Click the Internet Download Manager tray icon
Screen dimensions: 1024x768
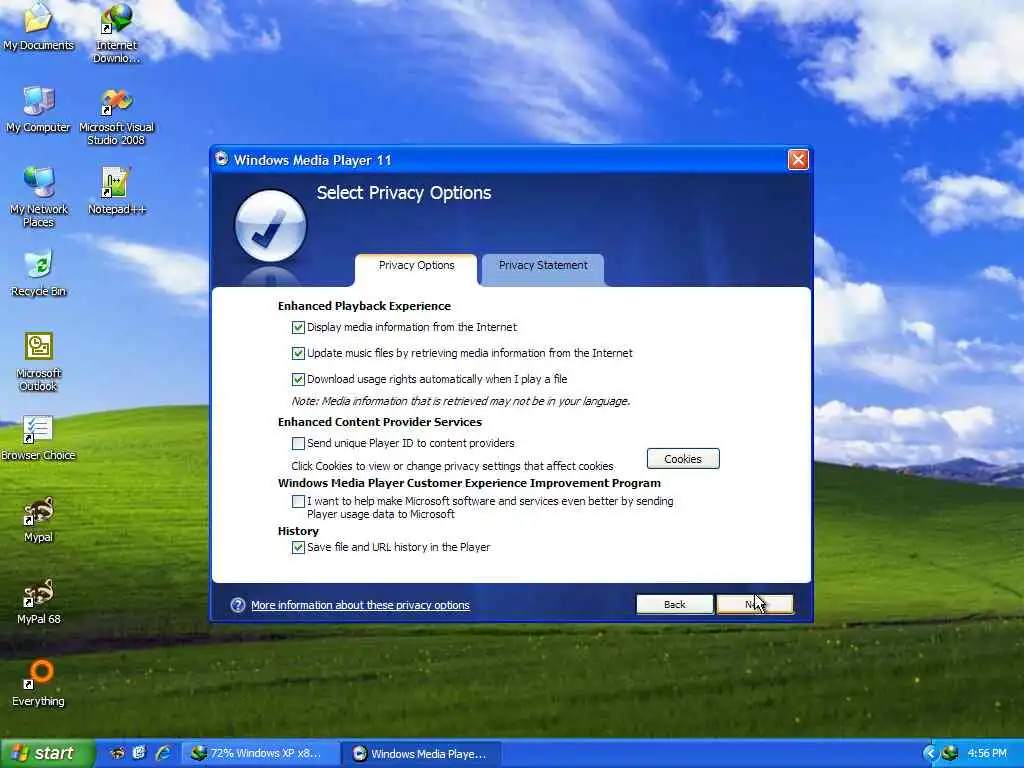950,753
